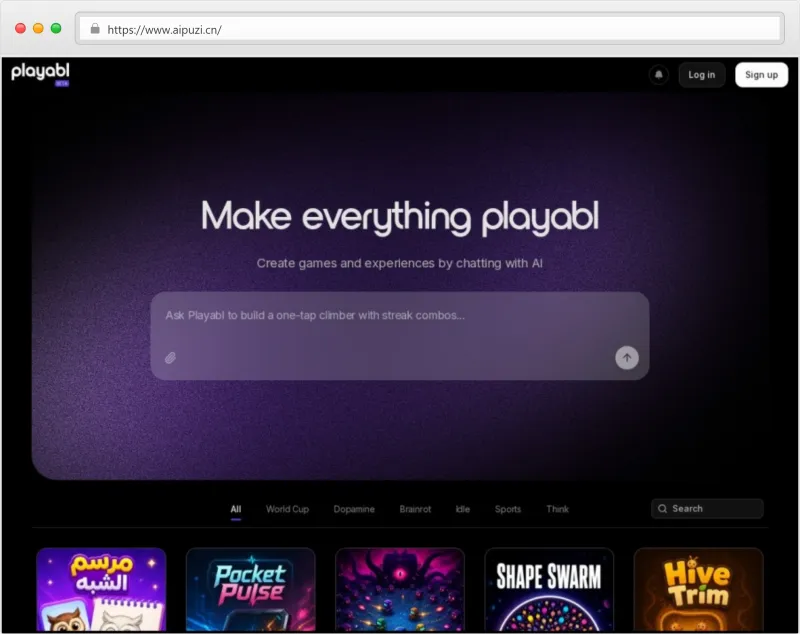This screenshot has width=800, height=634.
Task: Open the tentacle monster game thumbnail
Action: [400, 590]
